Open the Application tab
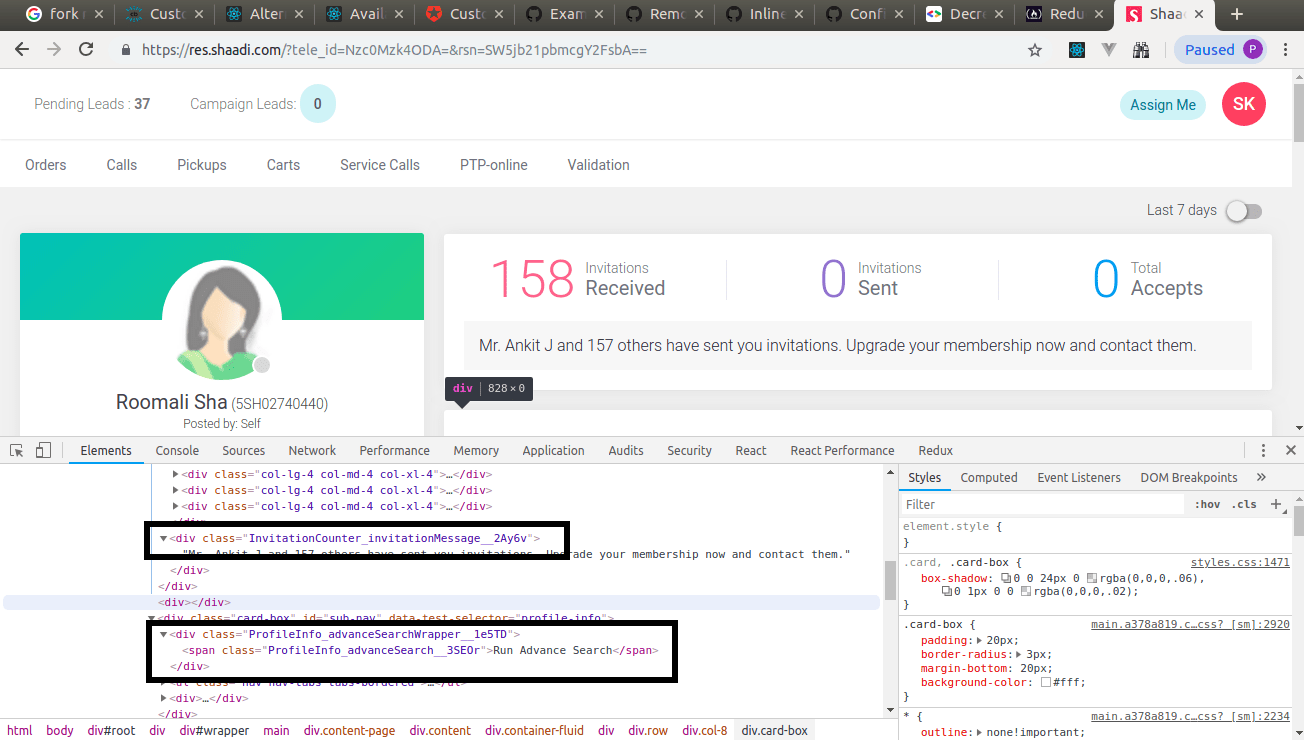The image size is (1304, 740). (x=553, y=451)
